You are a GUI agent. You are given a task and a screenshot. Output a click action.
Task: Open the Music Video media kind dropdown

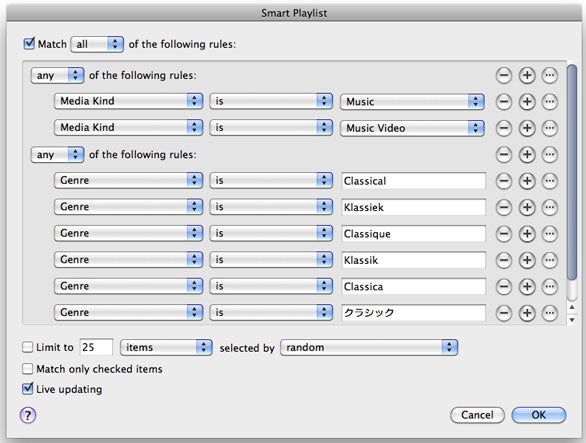pyautogui.click(x=413, y=128)
